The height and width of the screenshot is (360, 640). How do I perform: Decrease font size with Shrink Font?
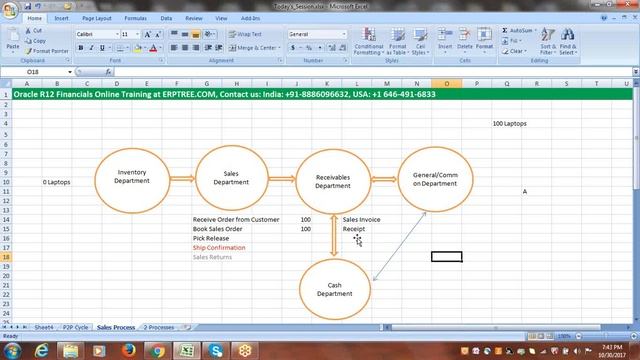158,34
